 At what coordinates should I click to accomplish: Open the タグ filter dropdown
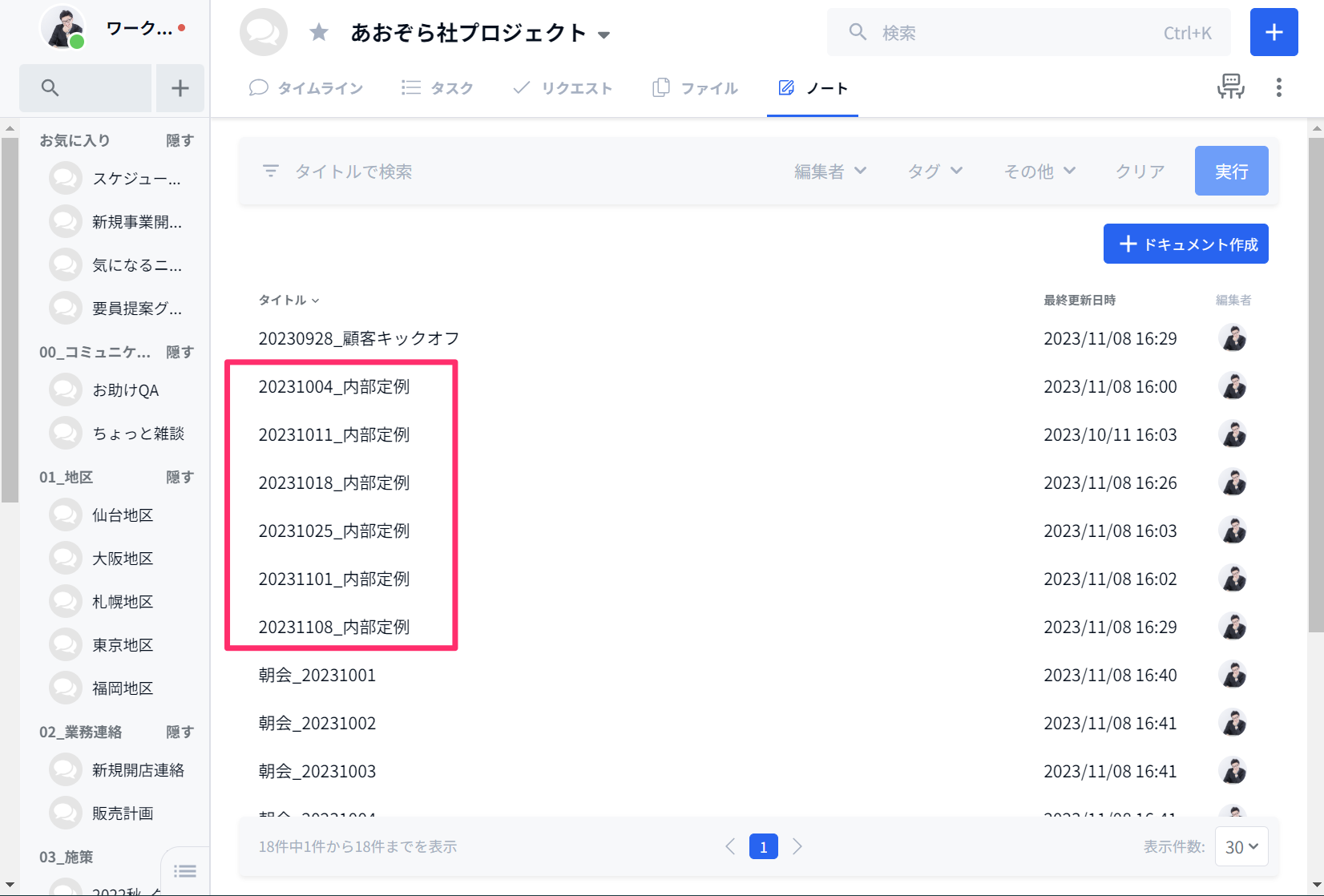[934, 171]
